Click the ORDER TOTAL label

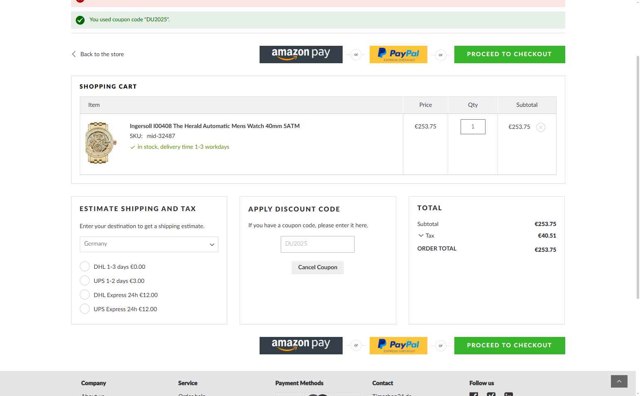pos(437,249)
